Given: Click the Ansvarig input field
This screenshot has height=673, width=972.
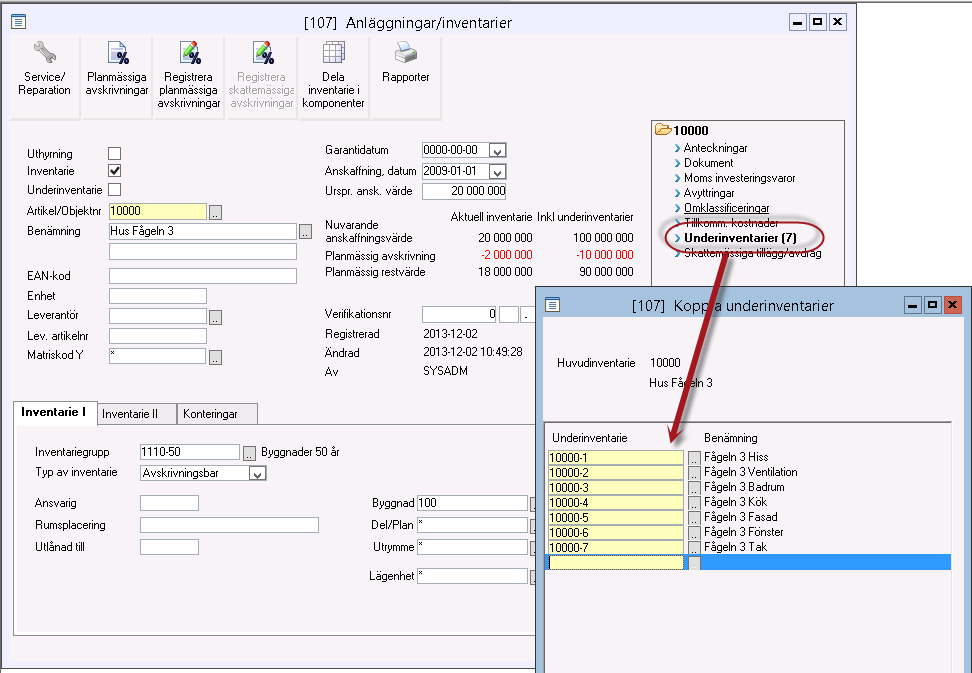Looking at the screenshot, I should click(x=169, y=503).
